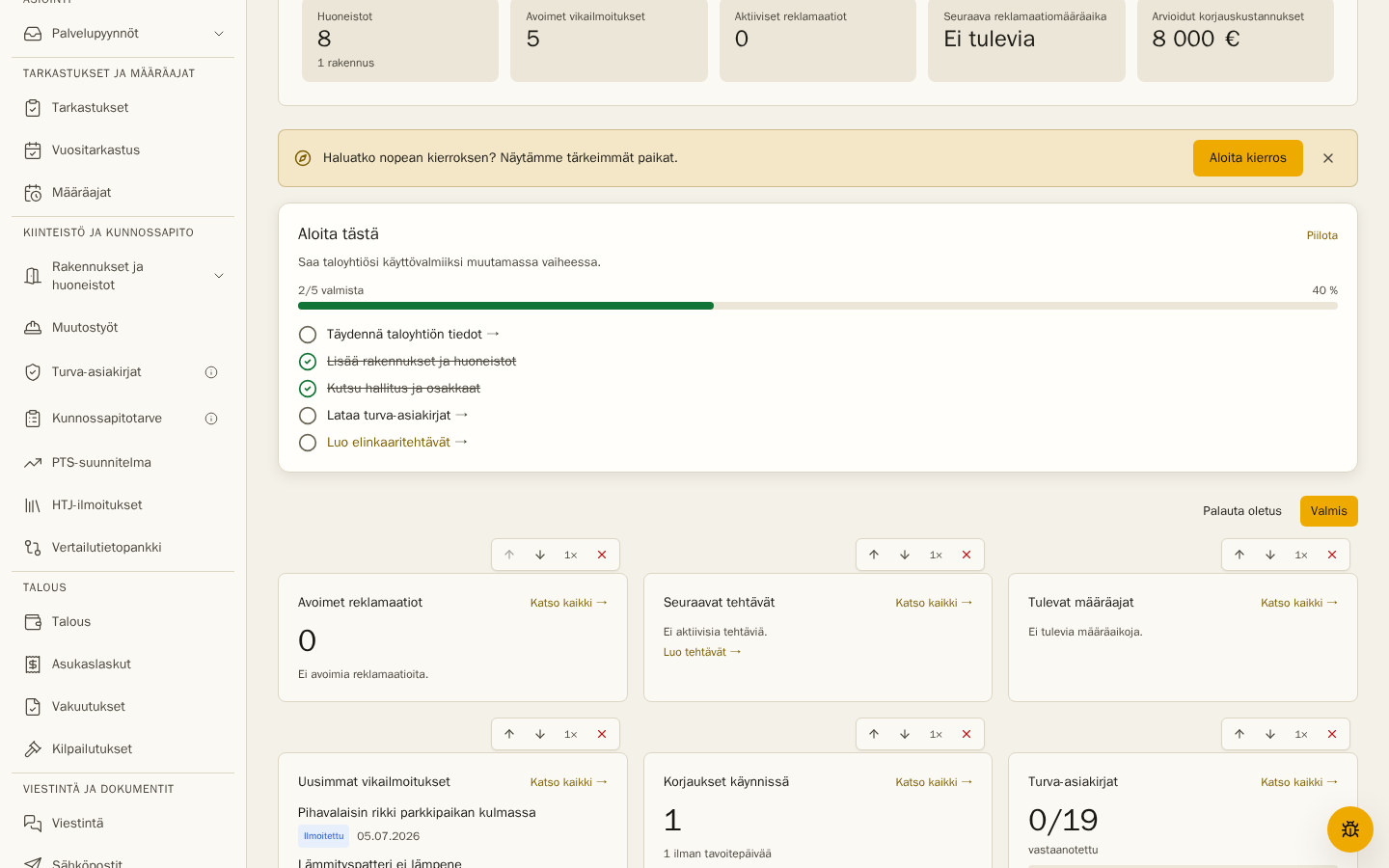Open Katso kaikki for Korjaukset käynnissä
Screen dimensions: 1389x868
(x=934, y=782)
